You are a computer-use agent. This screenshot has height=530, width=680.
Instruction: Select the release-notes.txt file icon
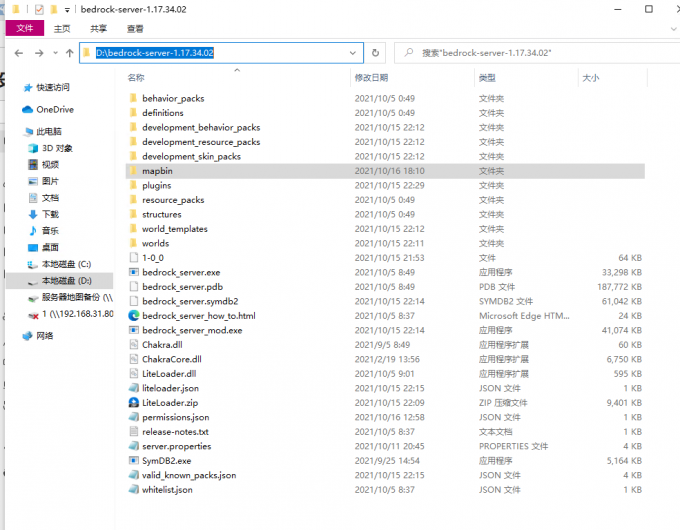point(134,432)
